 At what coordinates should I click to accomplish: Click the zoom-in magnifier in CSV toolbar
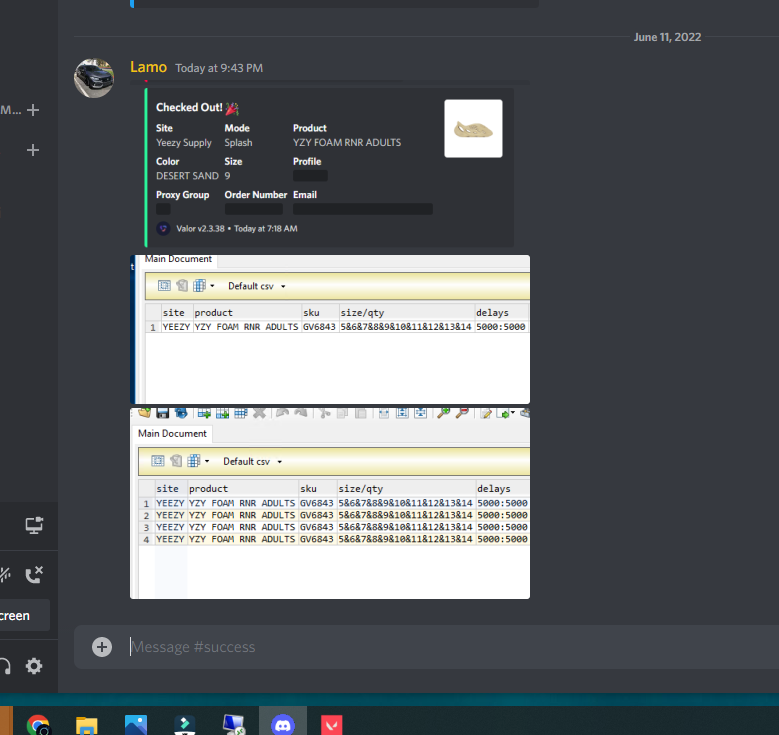(443, 413)
